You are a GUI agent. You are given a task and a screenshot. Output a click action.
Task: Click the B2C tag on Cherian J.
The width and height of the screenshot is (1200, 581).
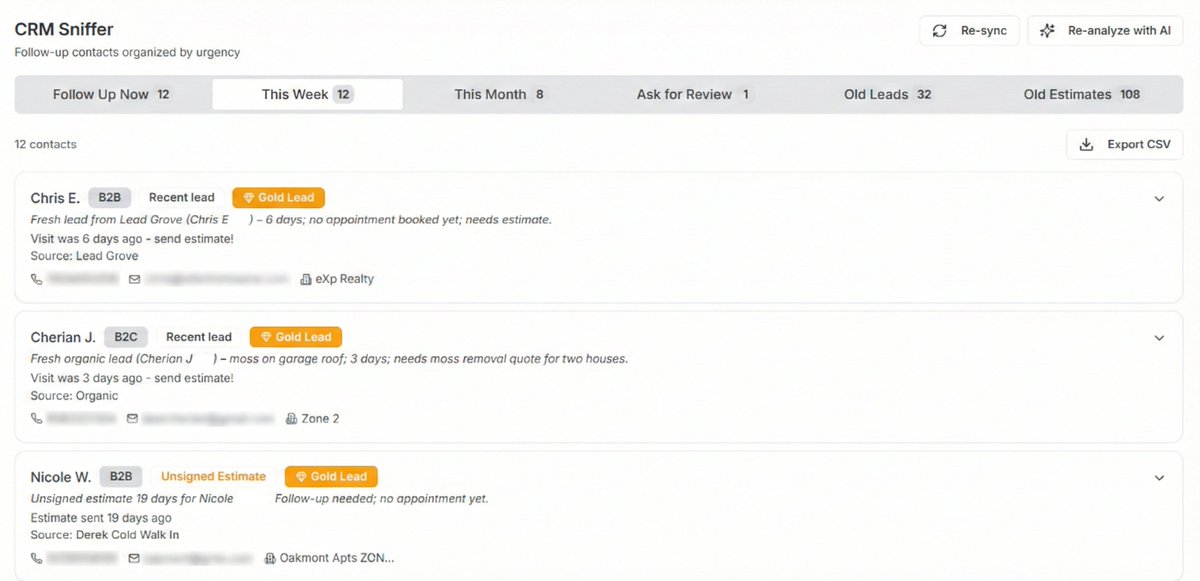coord(125,337)
